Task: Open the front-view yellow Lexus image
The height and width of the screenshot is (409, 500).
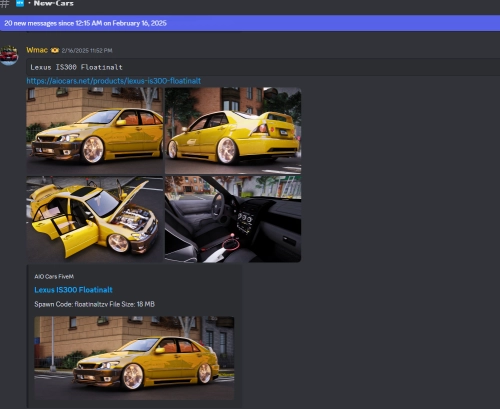Action: coord(95,131)
